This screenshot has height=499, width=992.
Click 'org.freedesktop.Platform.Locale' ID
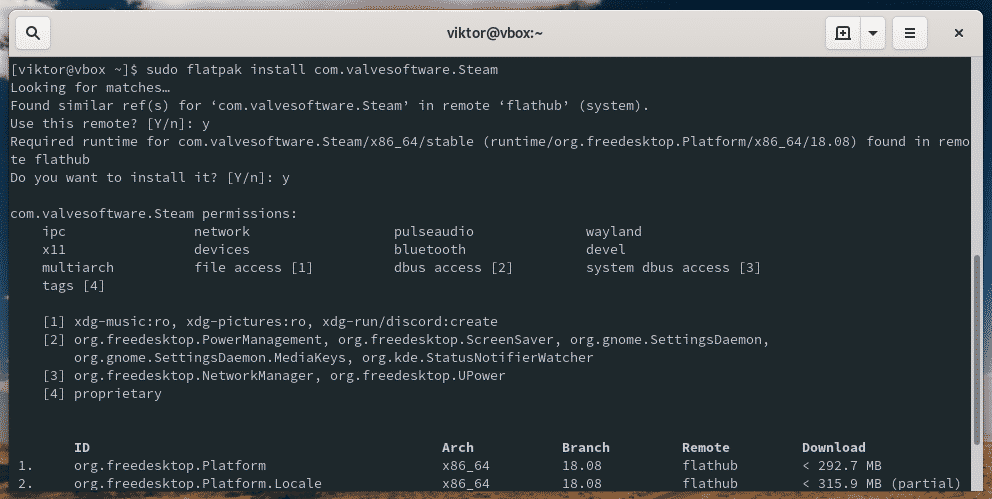(x=198, y=483)
